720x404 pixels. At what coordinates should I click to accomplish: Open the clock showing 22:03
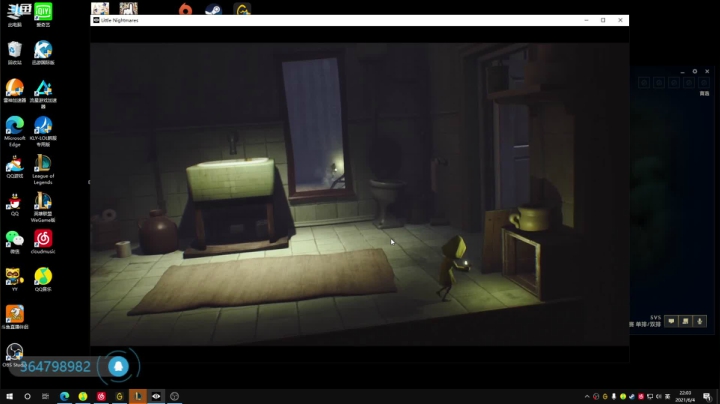(x=685, y=397)
